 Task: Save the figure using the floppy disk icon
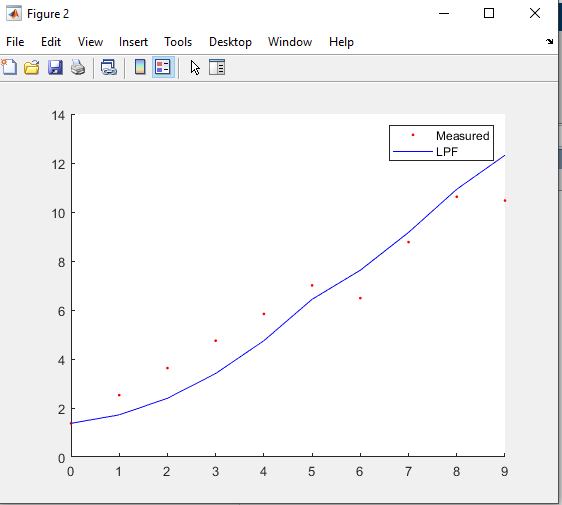click(x=55, y=67)
